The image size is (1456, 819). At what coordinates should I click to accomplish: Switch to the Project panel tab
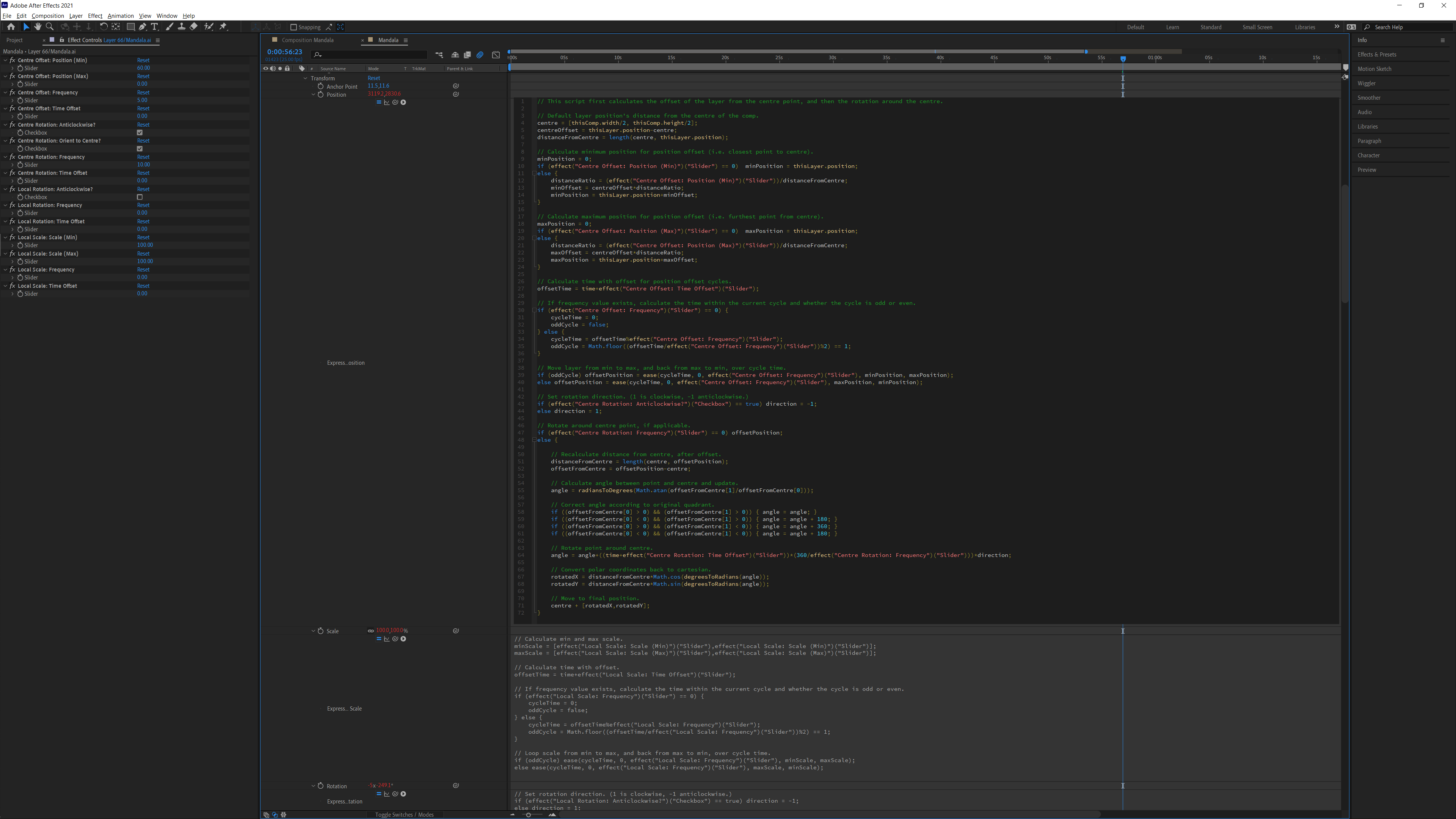tap(15, 40)
